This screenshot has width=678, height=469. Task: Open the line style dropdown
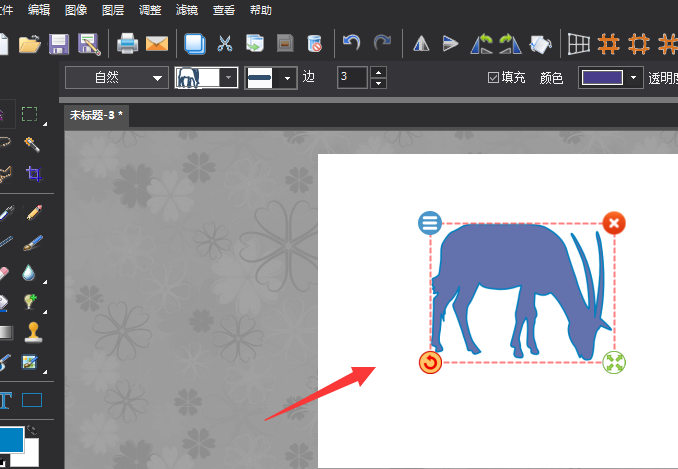(x=273, y=78)
